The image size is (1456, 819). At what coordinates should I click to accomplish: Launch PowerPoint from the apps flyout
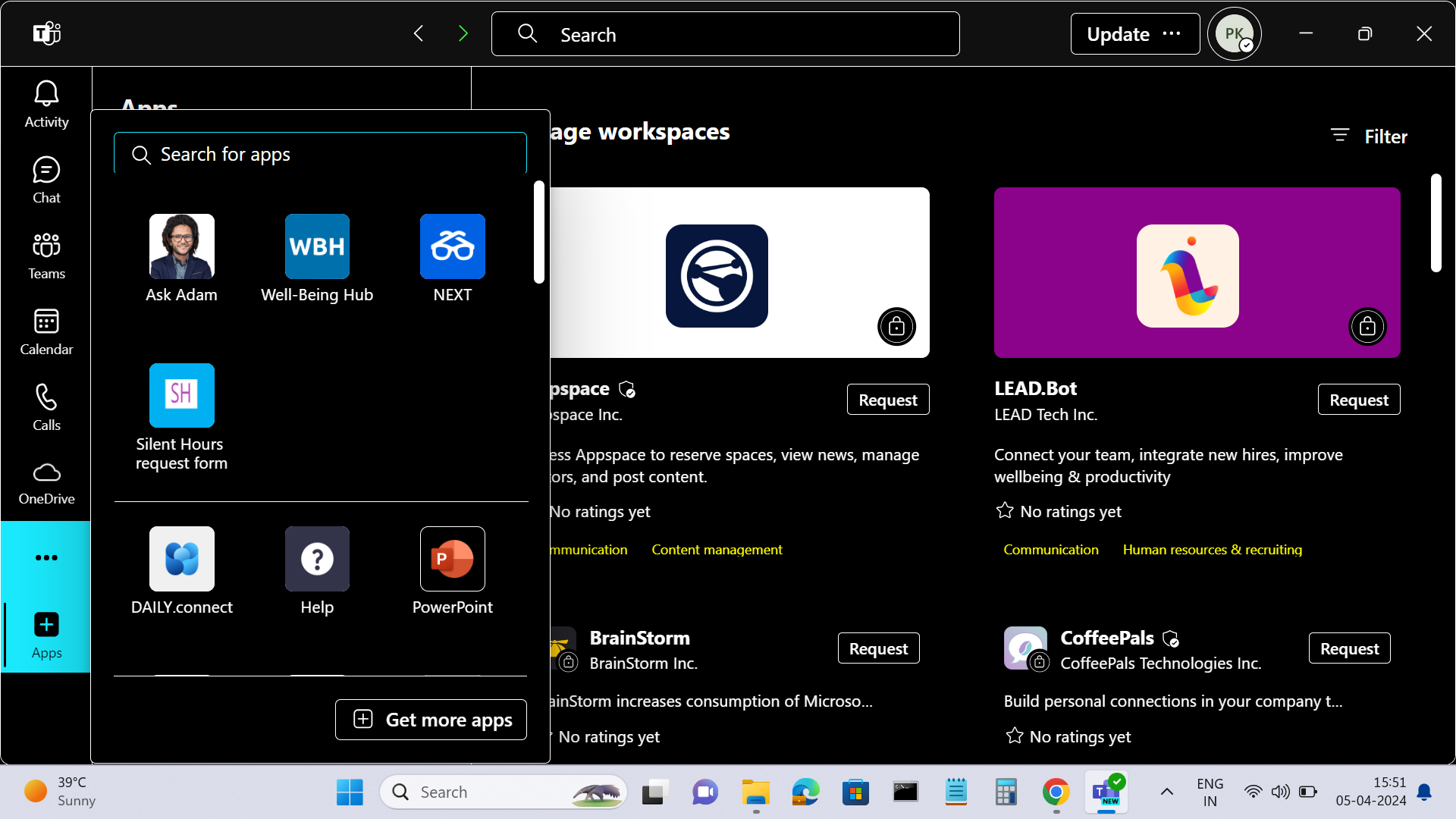coord(452,559)
